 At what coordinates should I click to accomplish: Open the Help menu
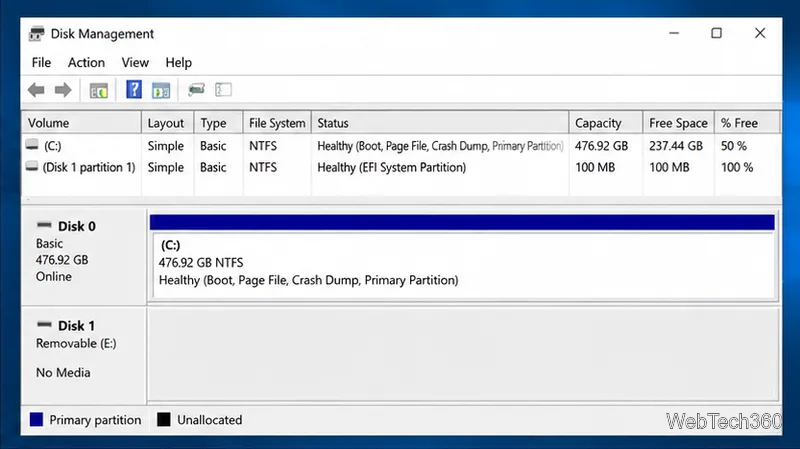click(x=179, y=62)
